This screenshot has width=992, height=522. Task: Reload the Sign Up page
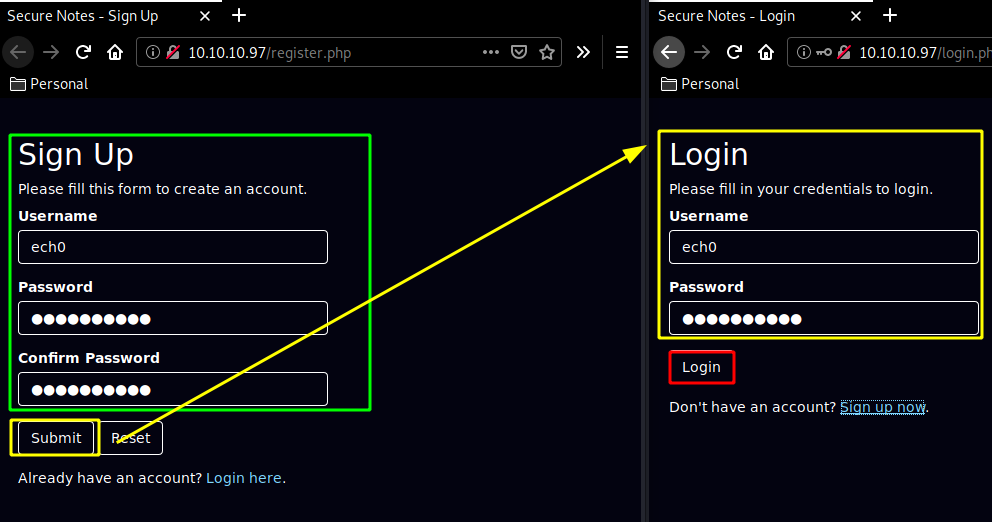84,53
